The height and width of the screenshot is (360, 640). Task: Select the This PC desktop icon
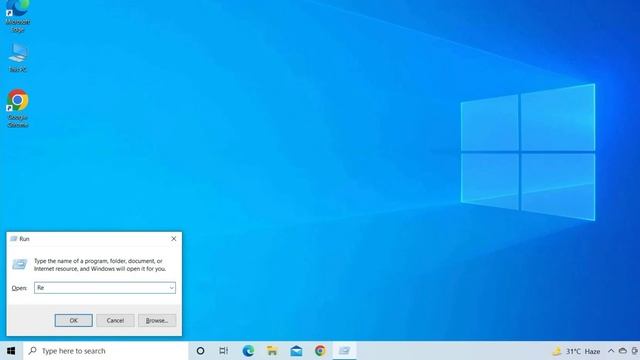[18, 58]
